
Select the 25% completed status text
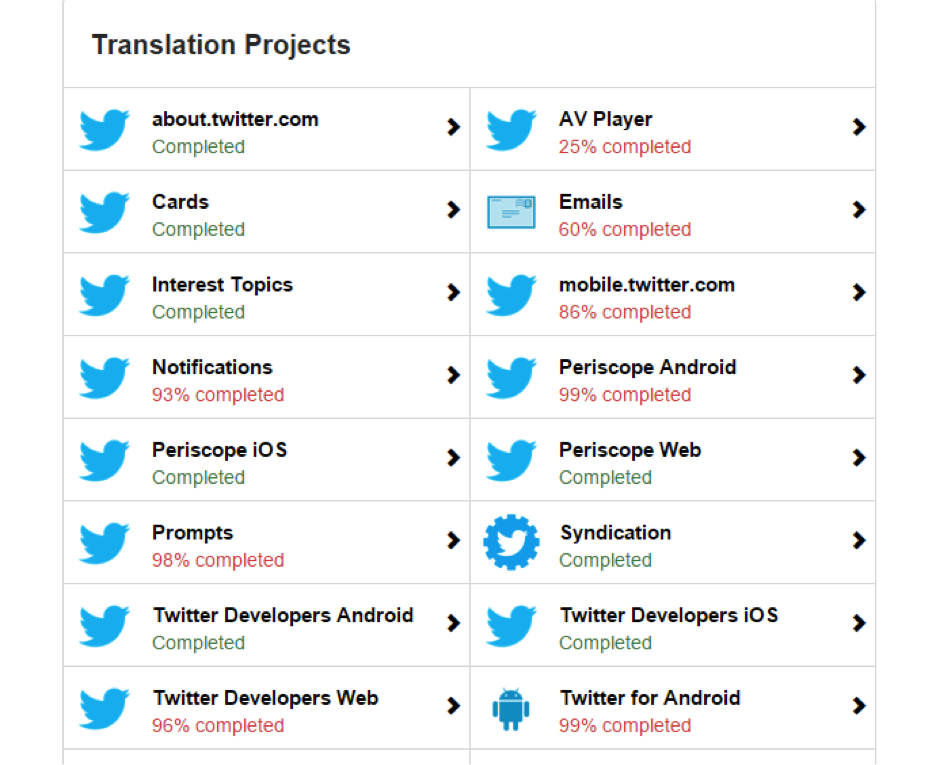pyautogui.click(x=625, y=147)
